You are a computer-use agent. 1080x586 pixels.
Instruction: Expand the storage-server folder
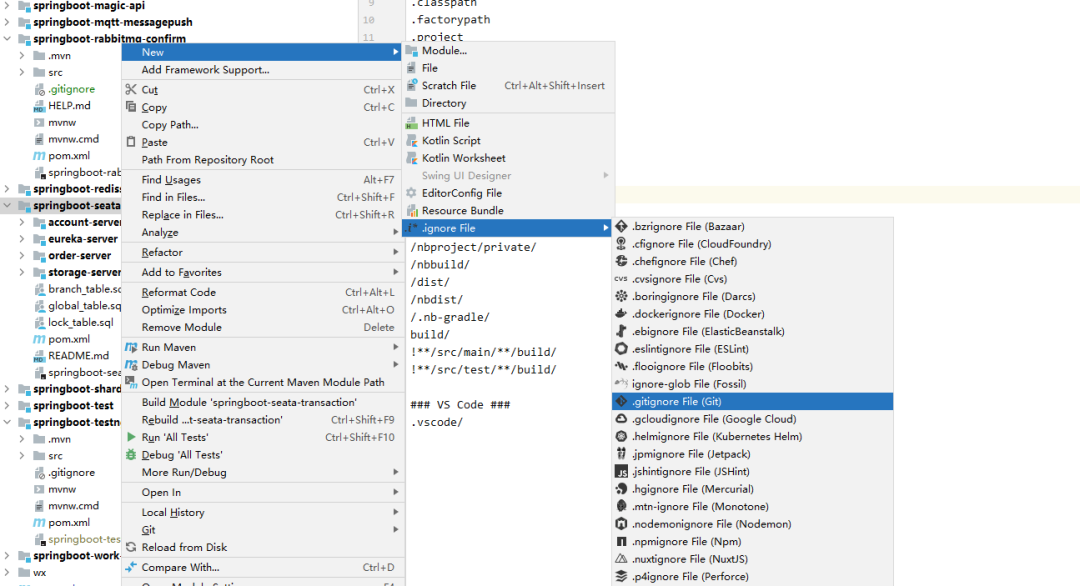click(x=22, y=272)
